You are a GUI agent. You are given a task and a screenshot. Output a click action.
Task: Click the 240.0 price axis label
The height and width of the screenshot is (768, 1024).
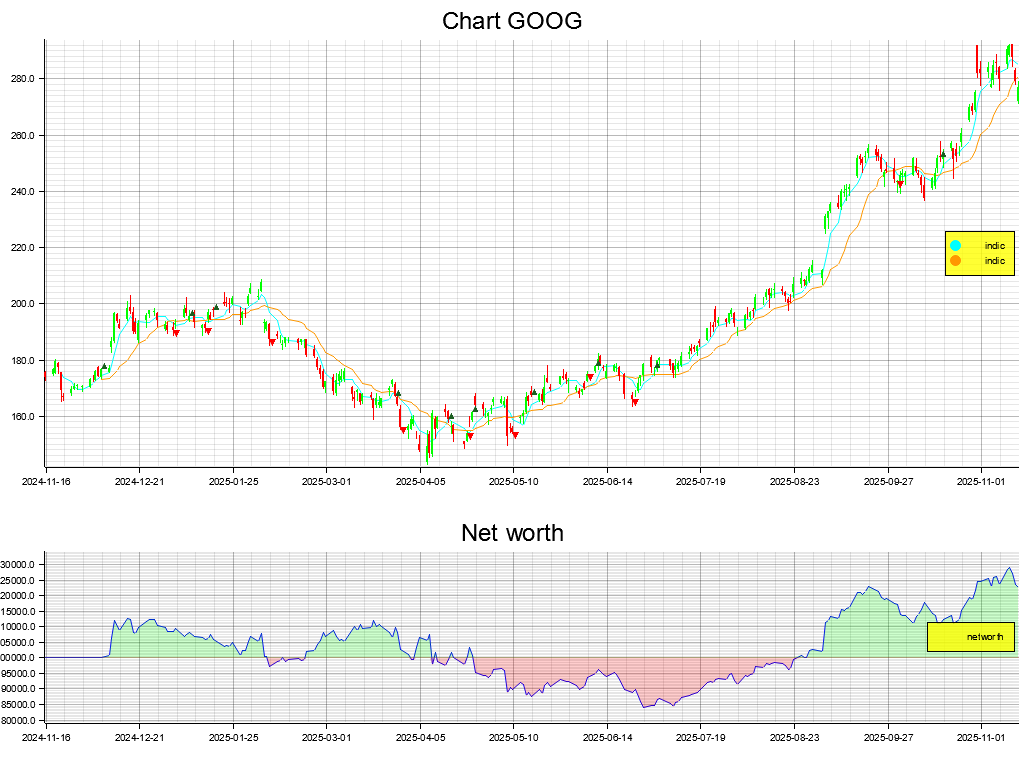click(x=24, y=192)
